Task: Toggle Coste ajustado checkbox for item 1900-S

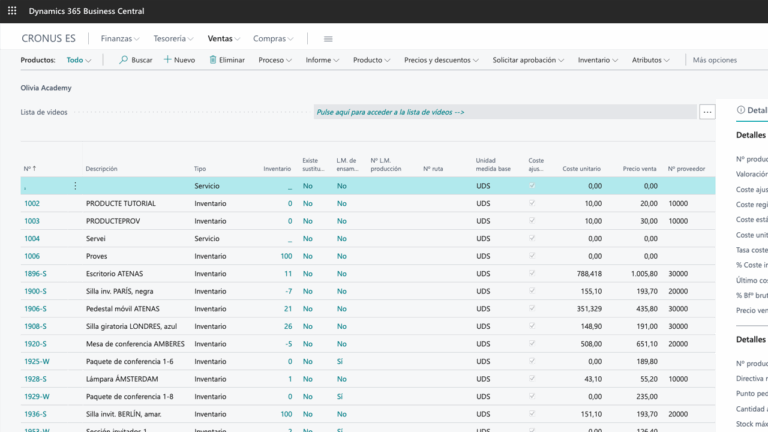Action: [532, 290]
